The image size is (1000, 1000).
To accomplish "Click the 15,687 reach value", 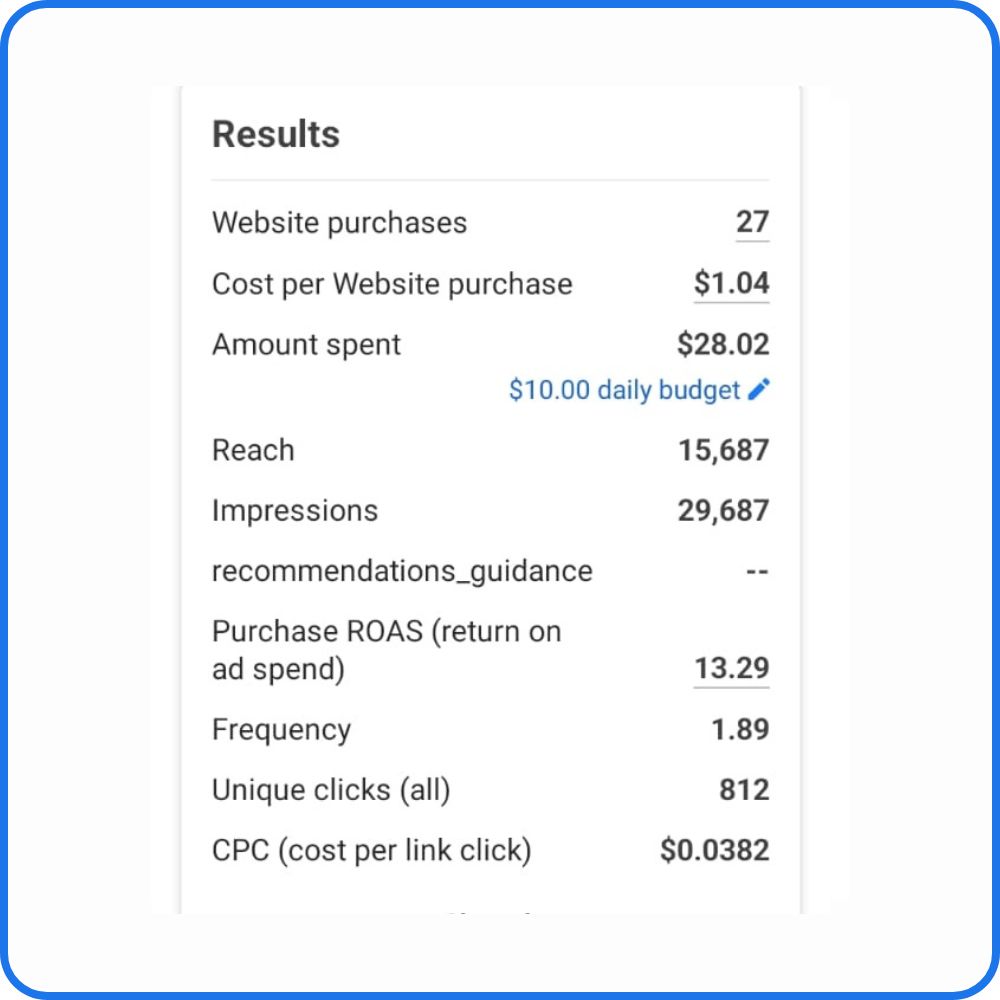I will (x=724, y=450).
